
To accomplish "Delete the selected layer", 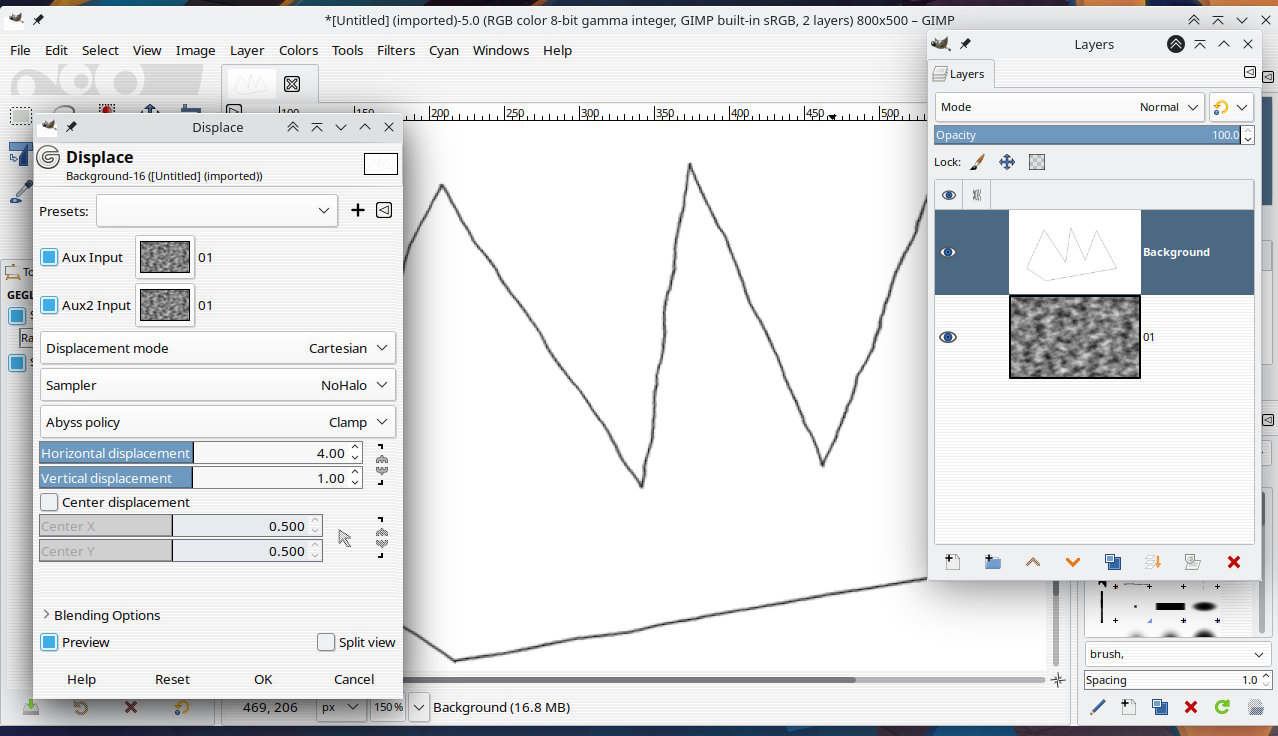I will [x=1233, y=562].
